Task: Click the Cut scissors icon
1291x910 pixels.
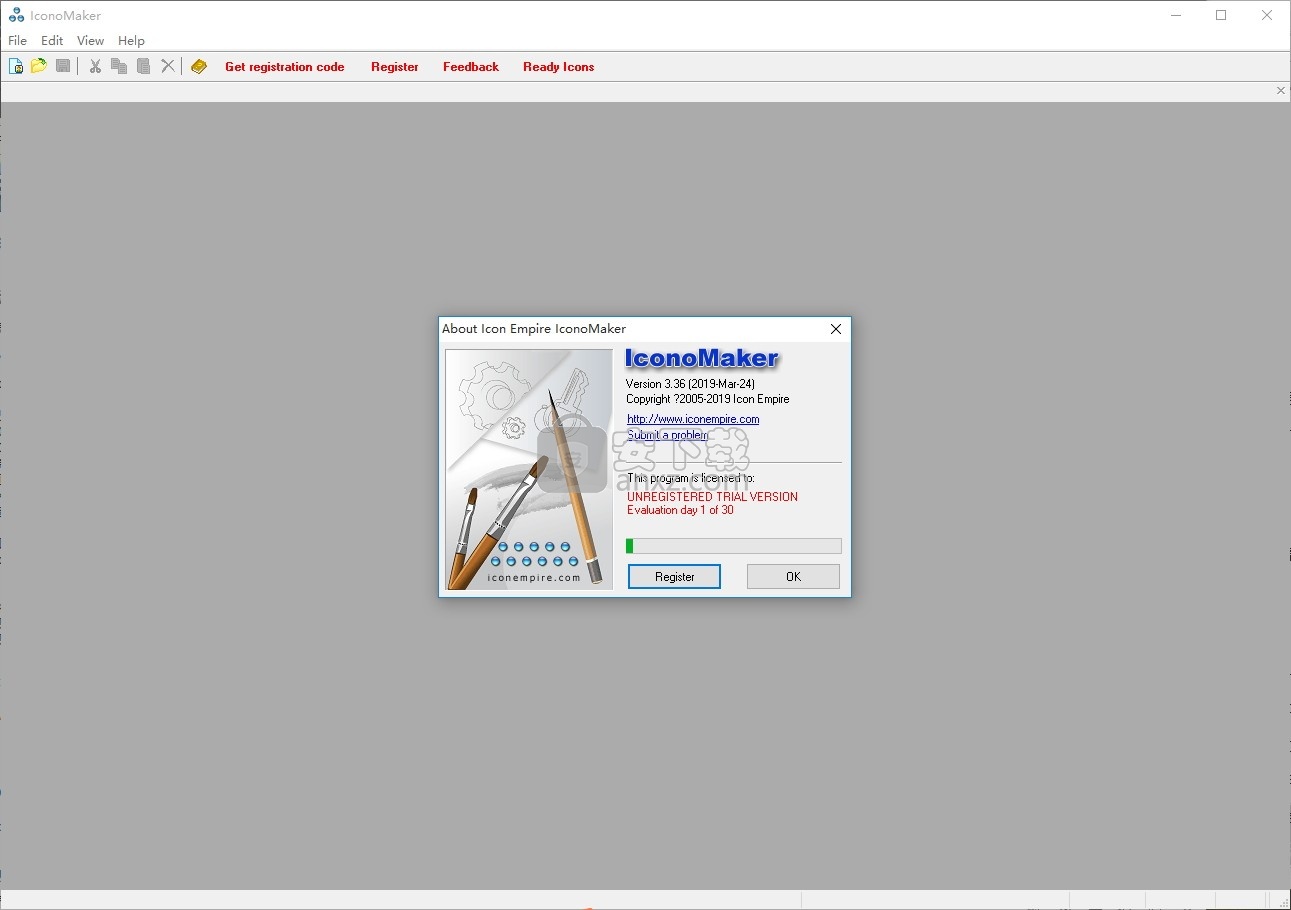Action: [95, 66]
